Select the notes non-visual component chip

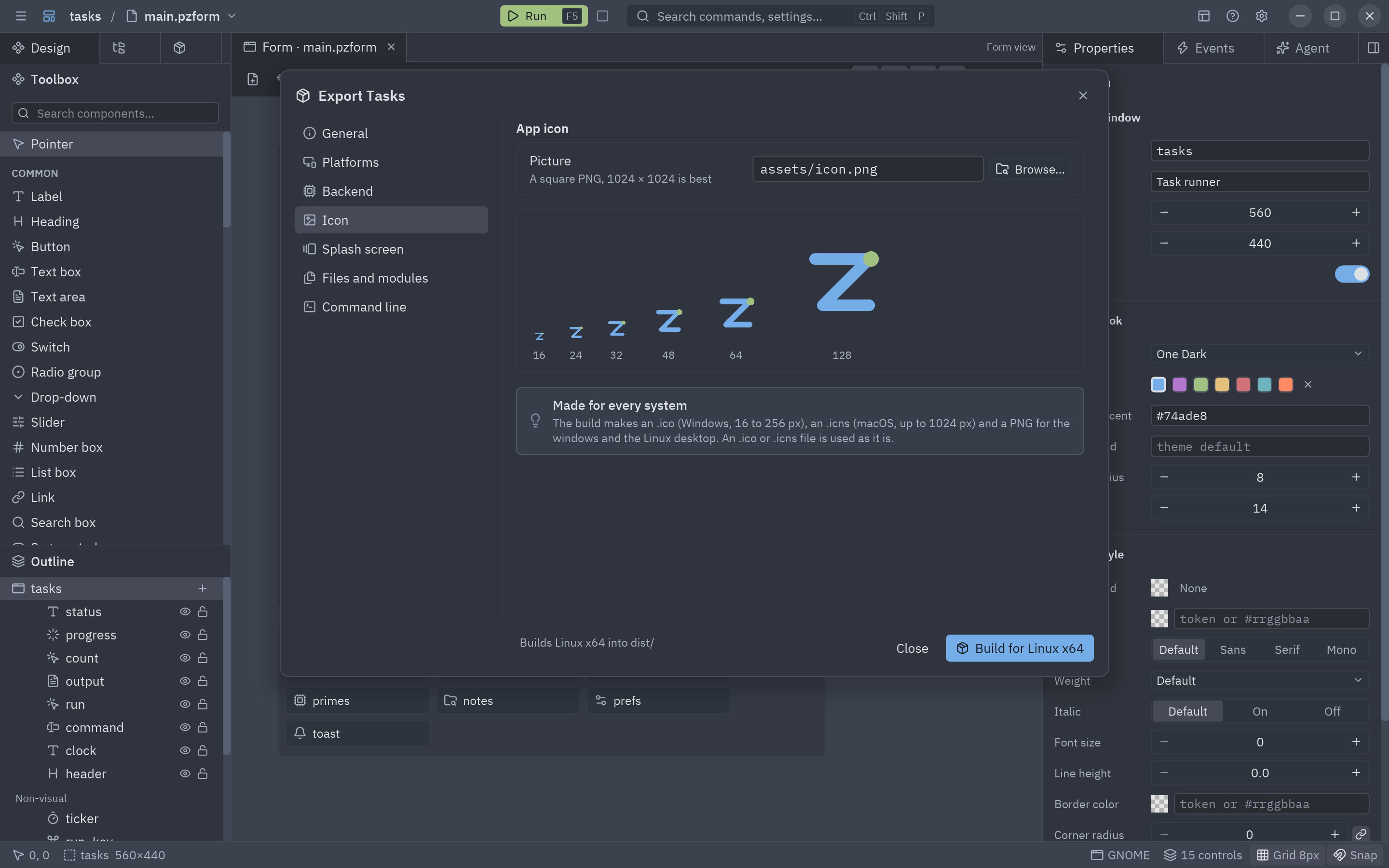(x=508, y=700)
